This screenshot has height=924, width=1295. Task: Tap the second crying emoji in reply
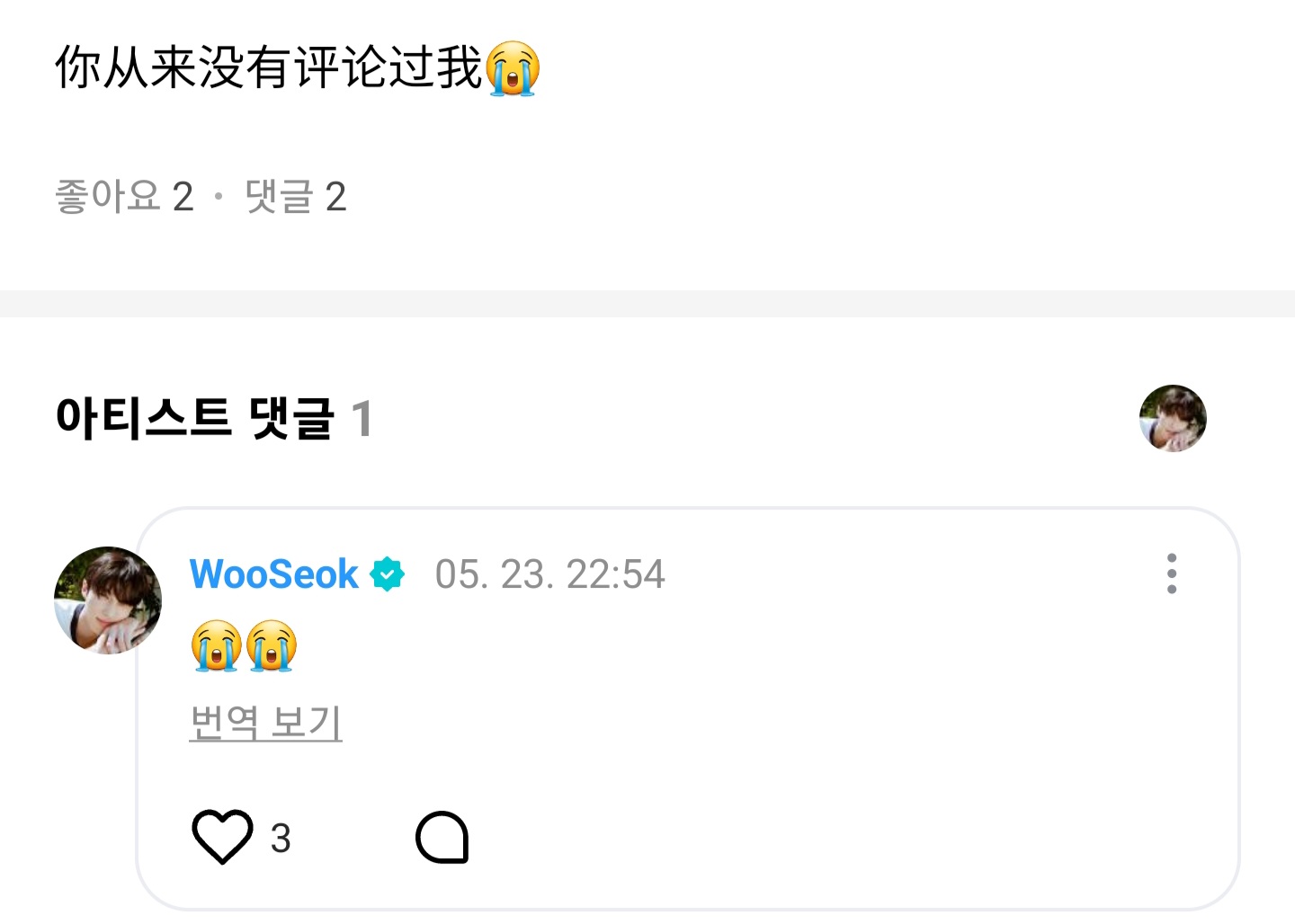coord(271,645)
